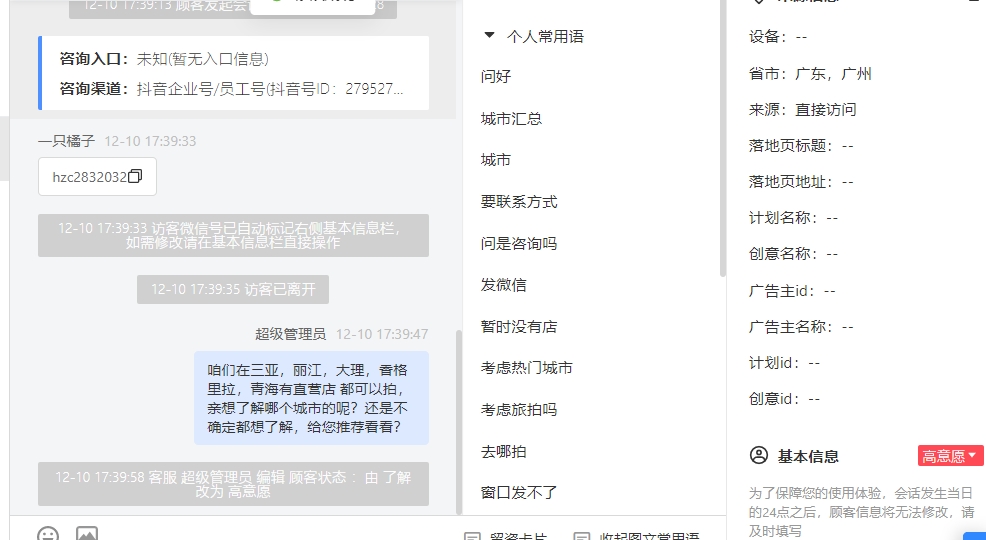Click the 来源 直接访问 field

coord(802,110)
